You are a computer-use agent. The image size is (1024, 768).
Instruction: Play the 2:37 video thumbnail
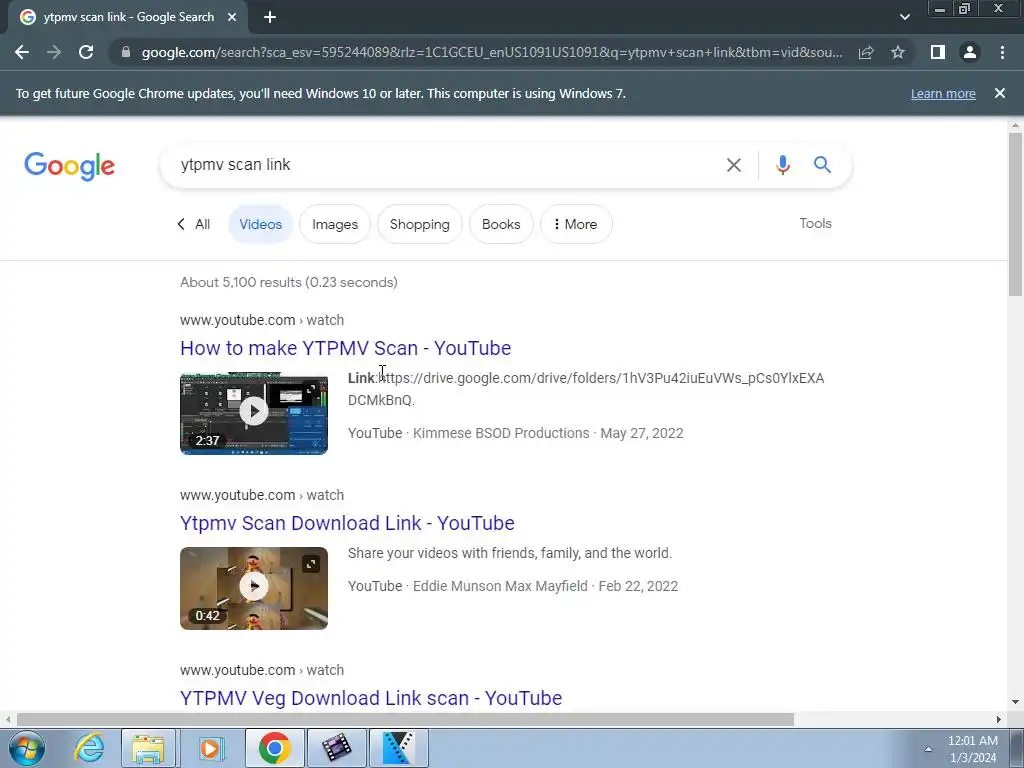(x=254, y=411)
